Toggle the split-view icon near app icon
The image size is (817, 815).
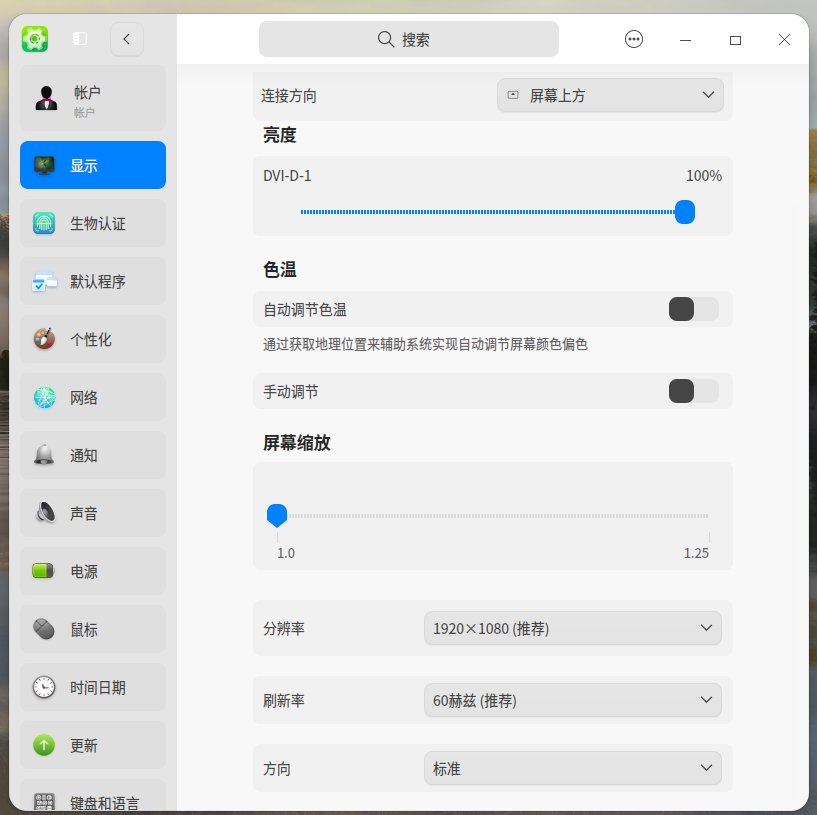click(x=78, y=38)
